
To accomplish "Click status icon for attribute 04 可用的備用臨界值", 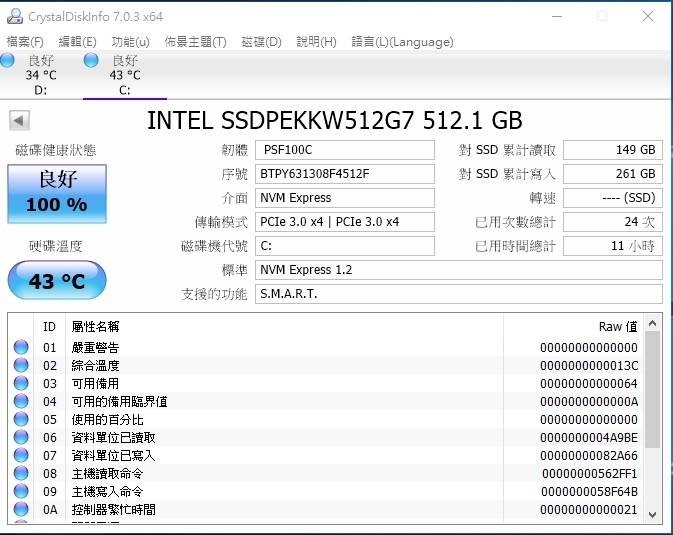I will [x=21, y=401].
